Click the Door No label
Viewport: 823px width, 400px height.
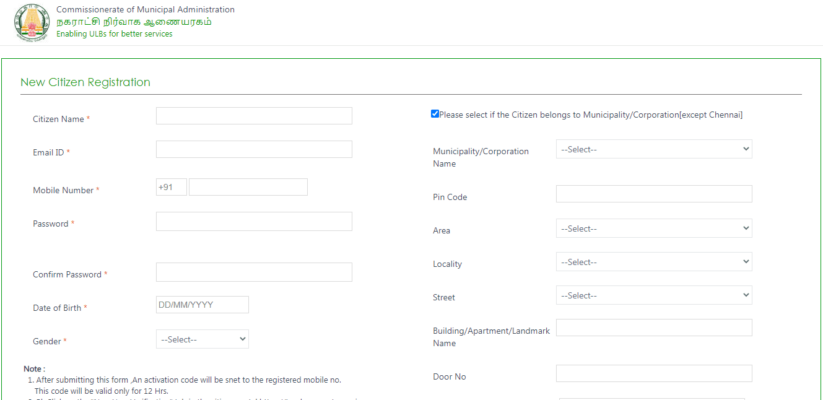(x=449, y=377)
